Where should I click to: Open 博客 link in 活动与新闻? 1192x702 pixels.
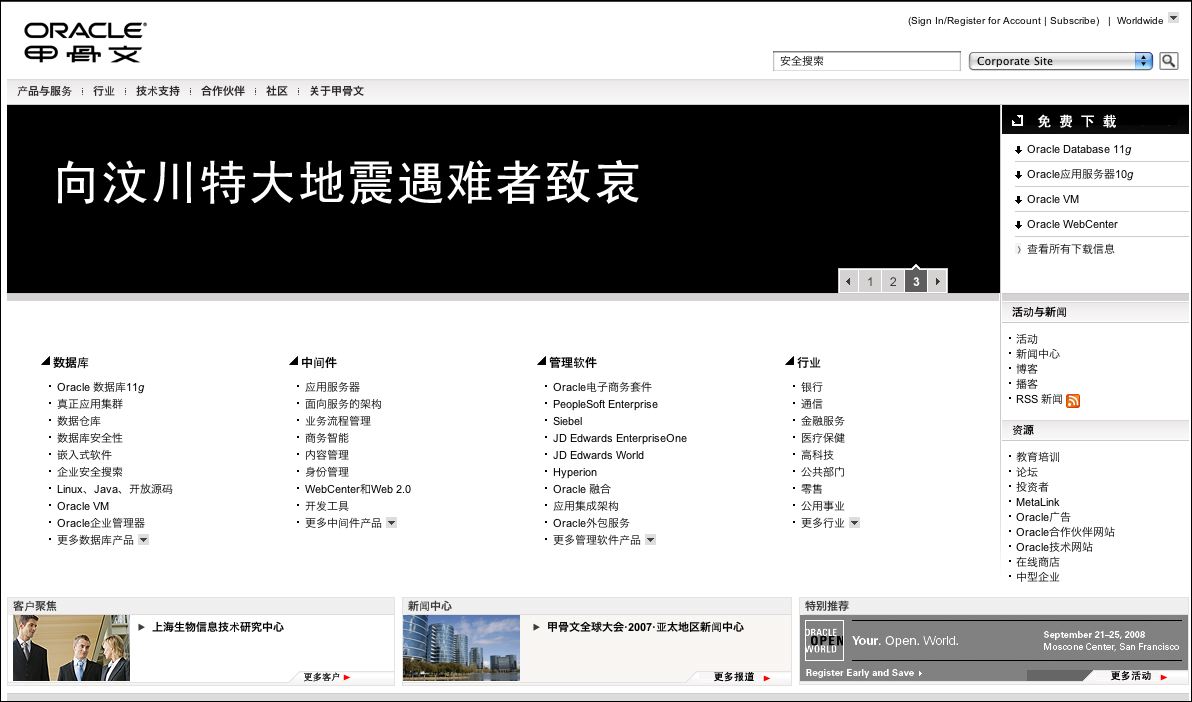(1027, 369)
